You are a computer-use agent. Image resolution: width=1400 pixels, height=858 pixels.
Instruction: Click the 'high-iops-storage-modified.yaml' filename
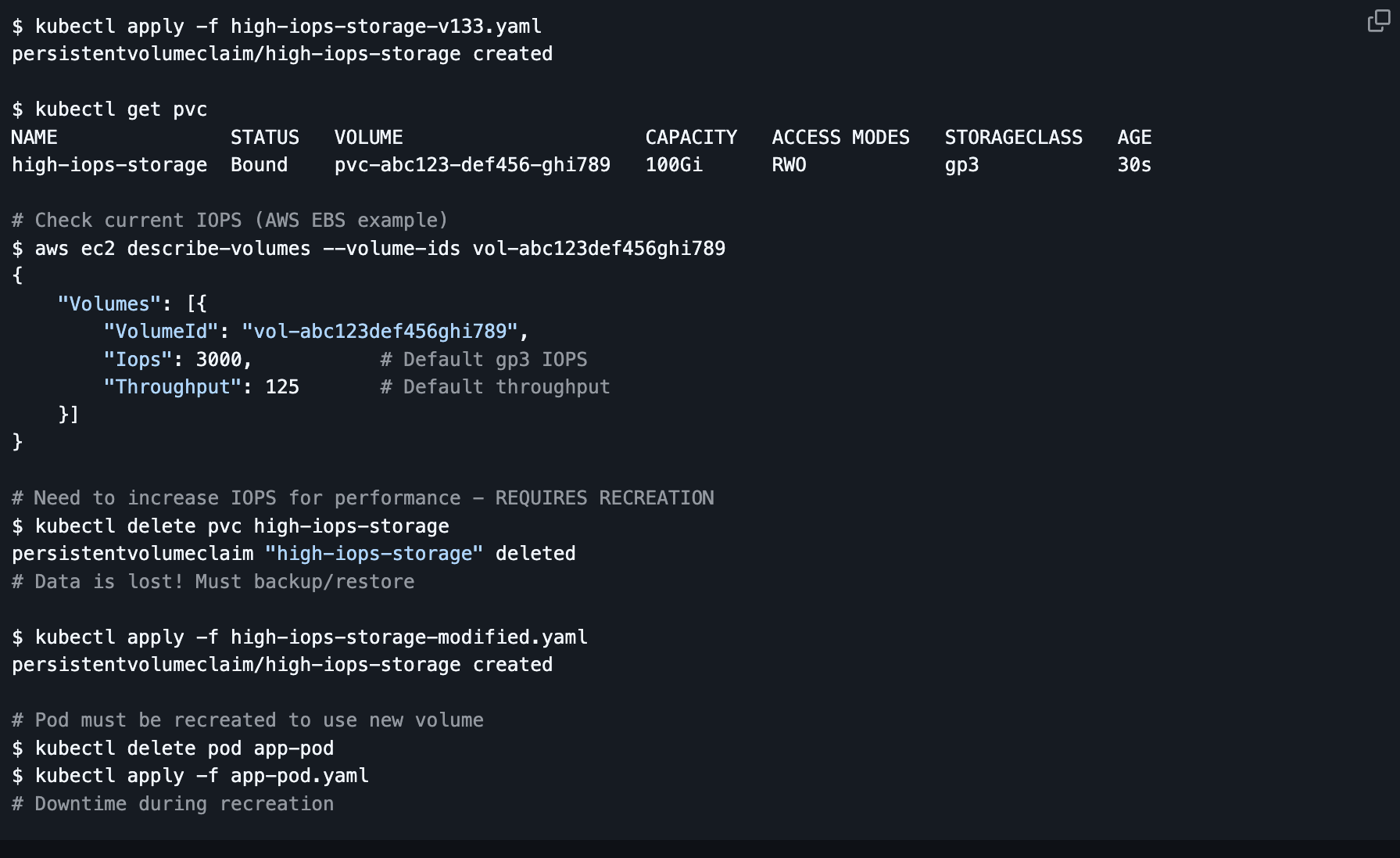(x=409, y=637)
